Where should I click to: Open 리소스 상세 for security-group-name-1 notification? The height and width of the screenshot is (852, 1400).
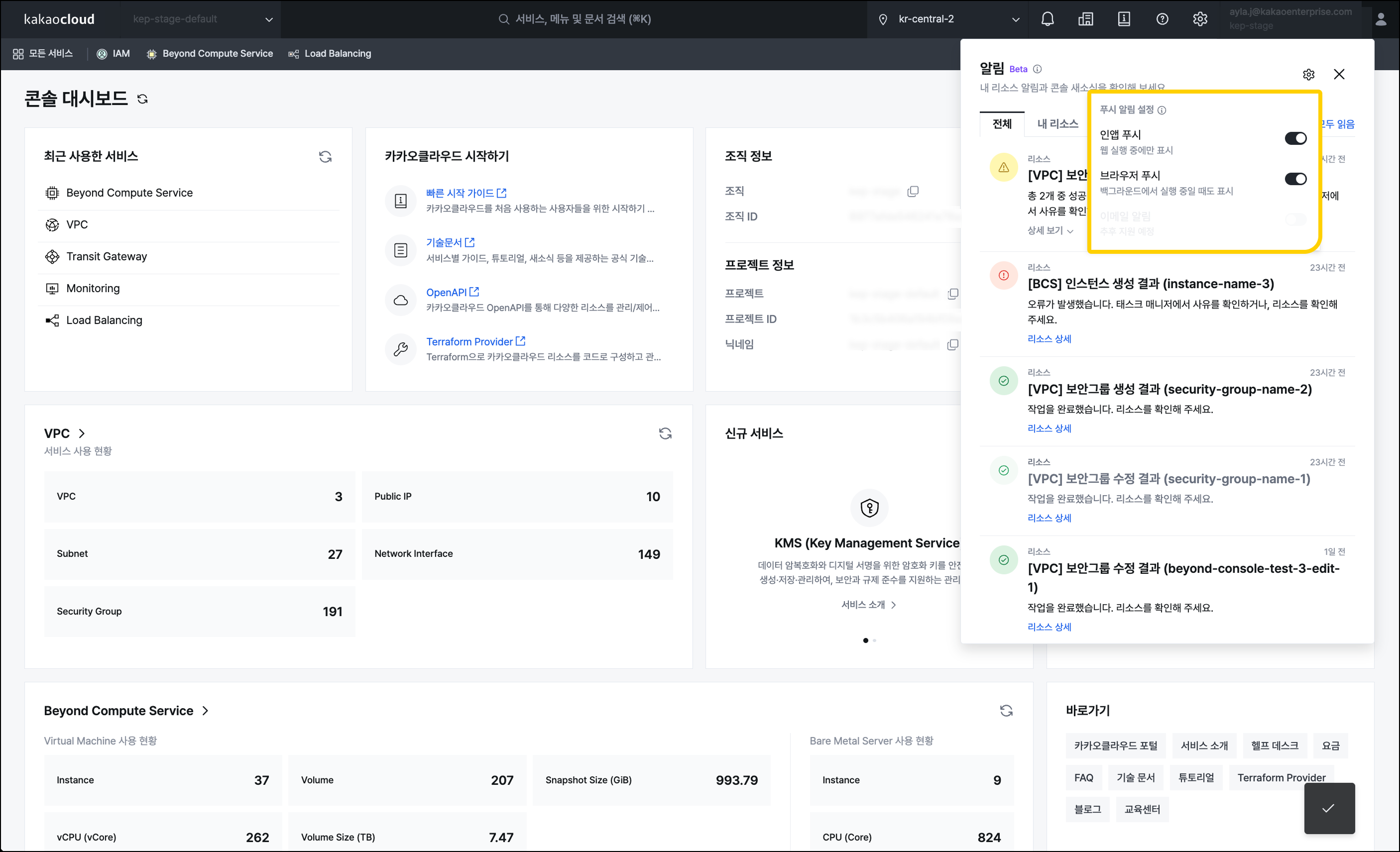click(x=1050, y=519)
